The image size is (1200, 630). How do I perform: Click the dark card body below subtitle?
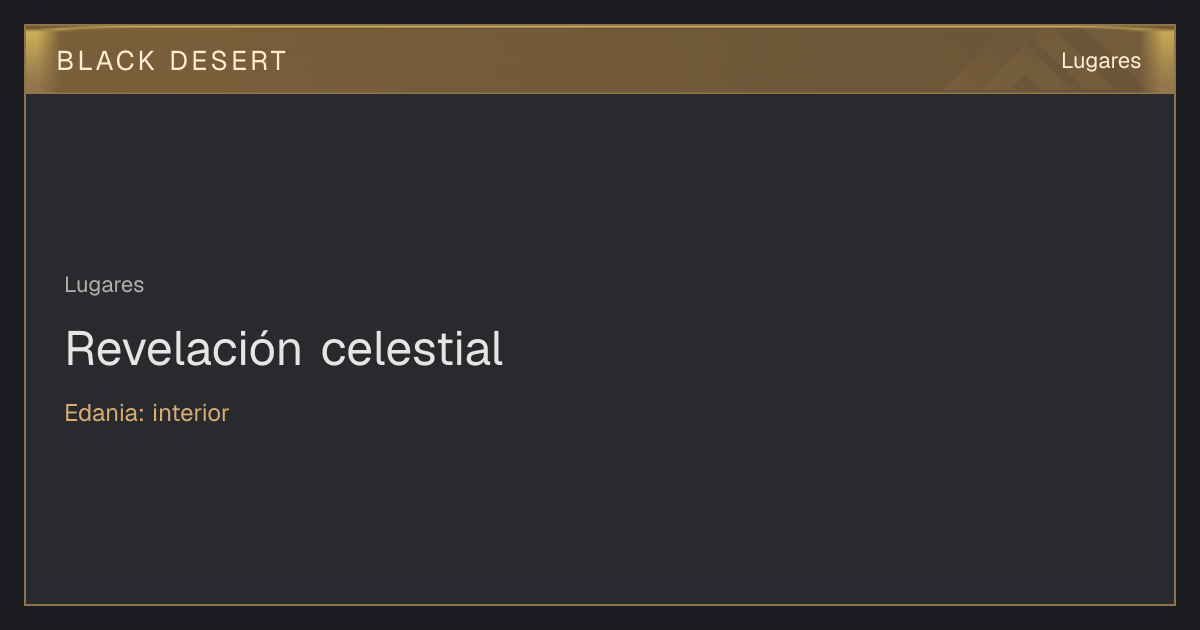[x=600, y=510]
